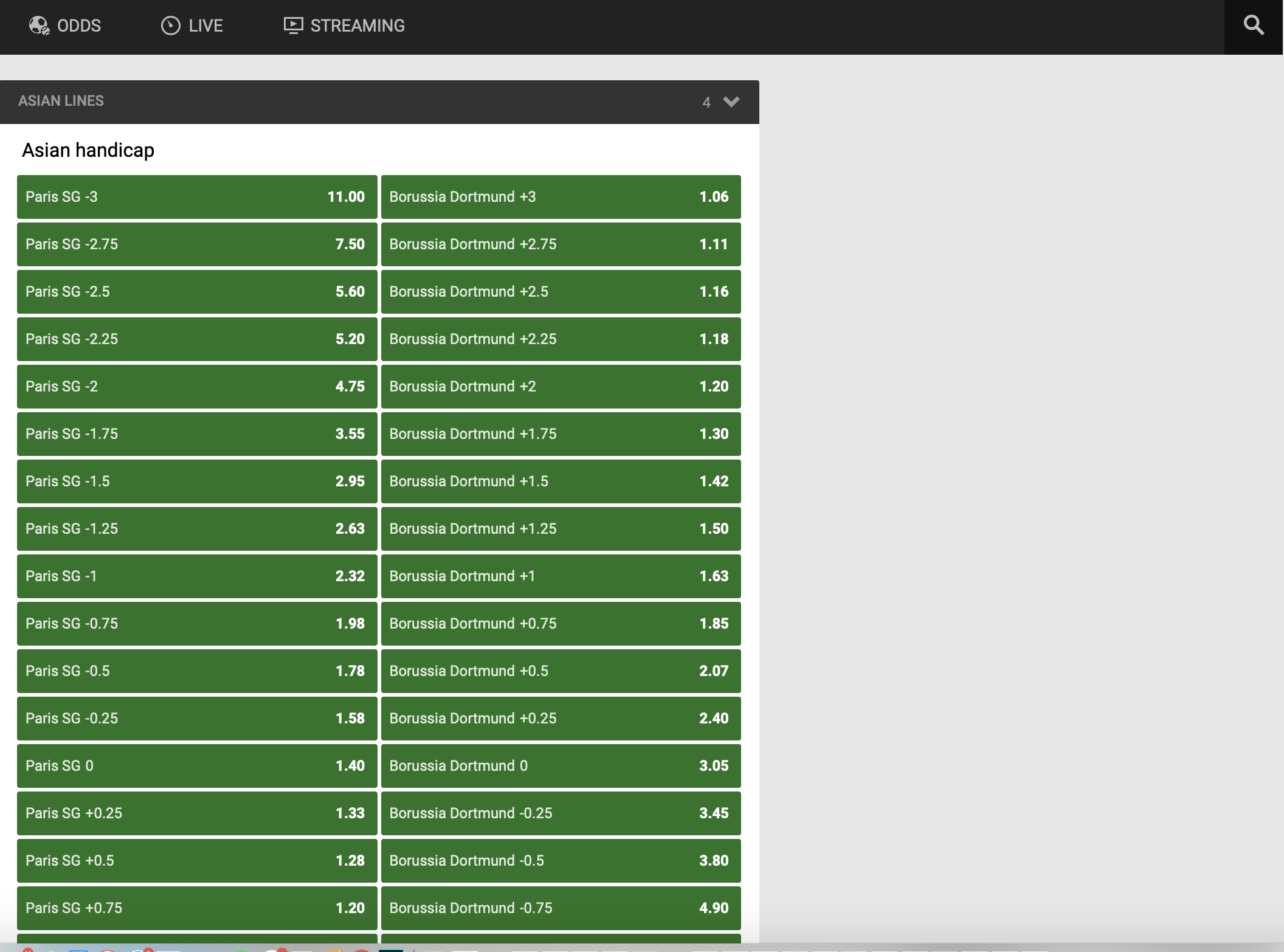This screenshot has height=952, width=1284.
Task: Select Paris SG -2.75 at 7.50
Action: [x=196, y=244]
